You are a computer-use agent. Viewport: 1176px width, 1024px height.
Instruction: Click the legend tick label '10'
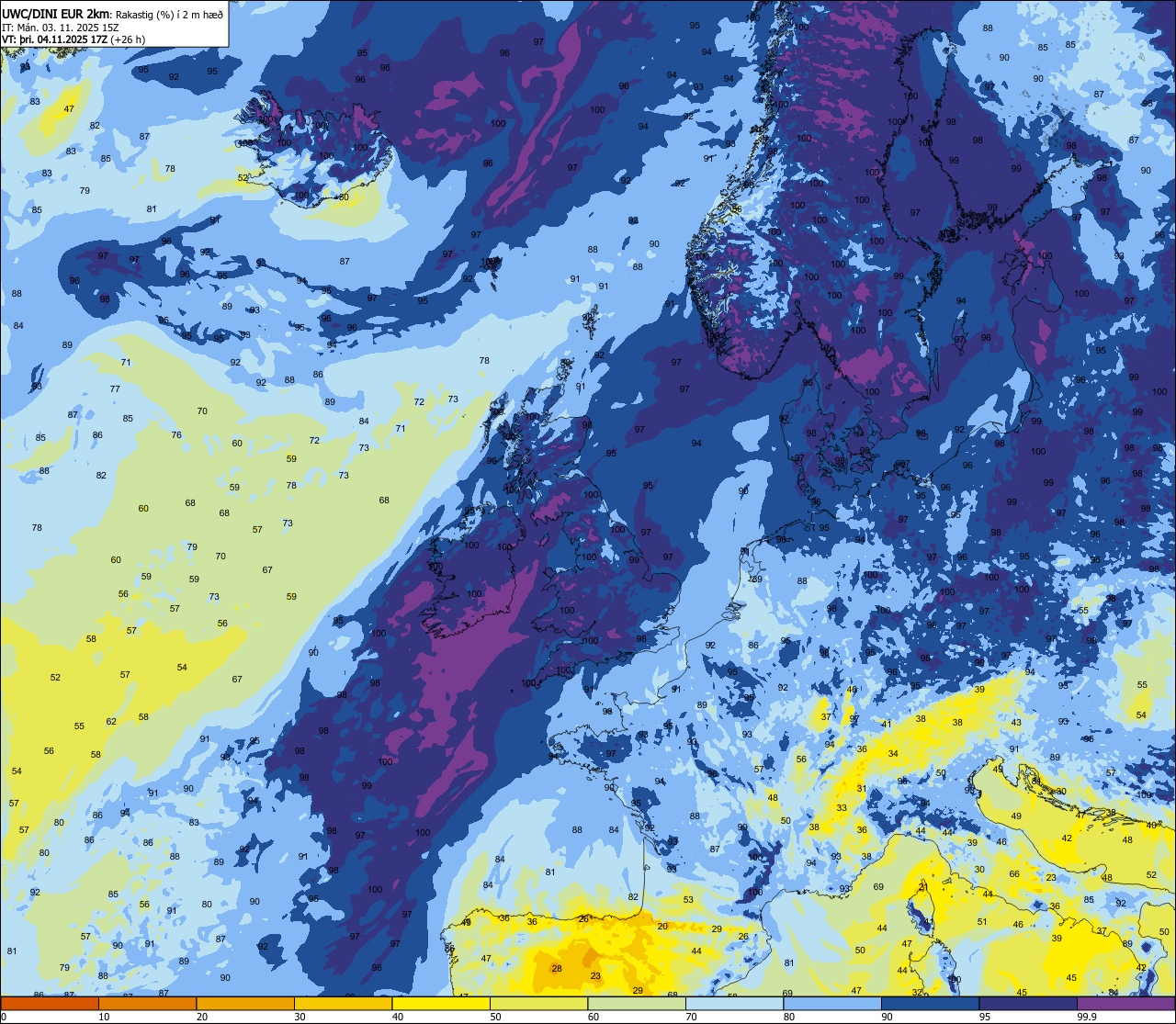tap(105, 1017)
